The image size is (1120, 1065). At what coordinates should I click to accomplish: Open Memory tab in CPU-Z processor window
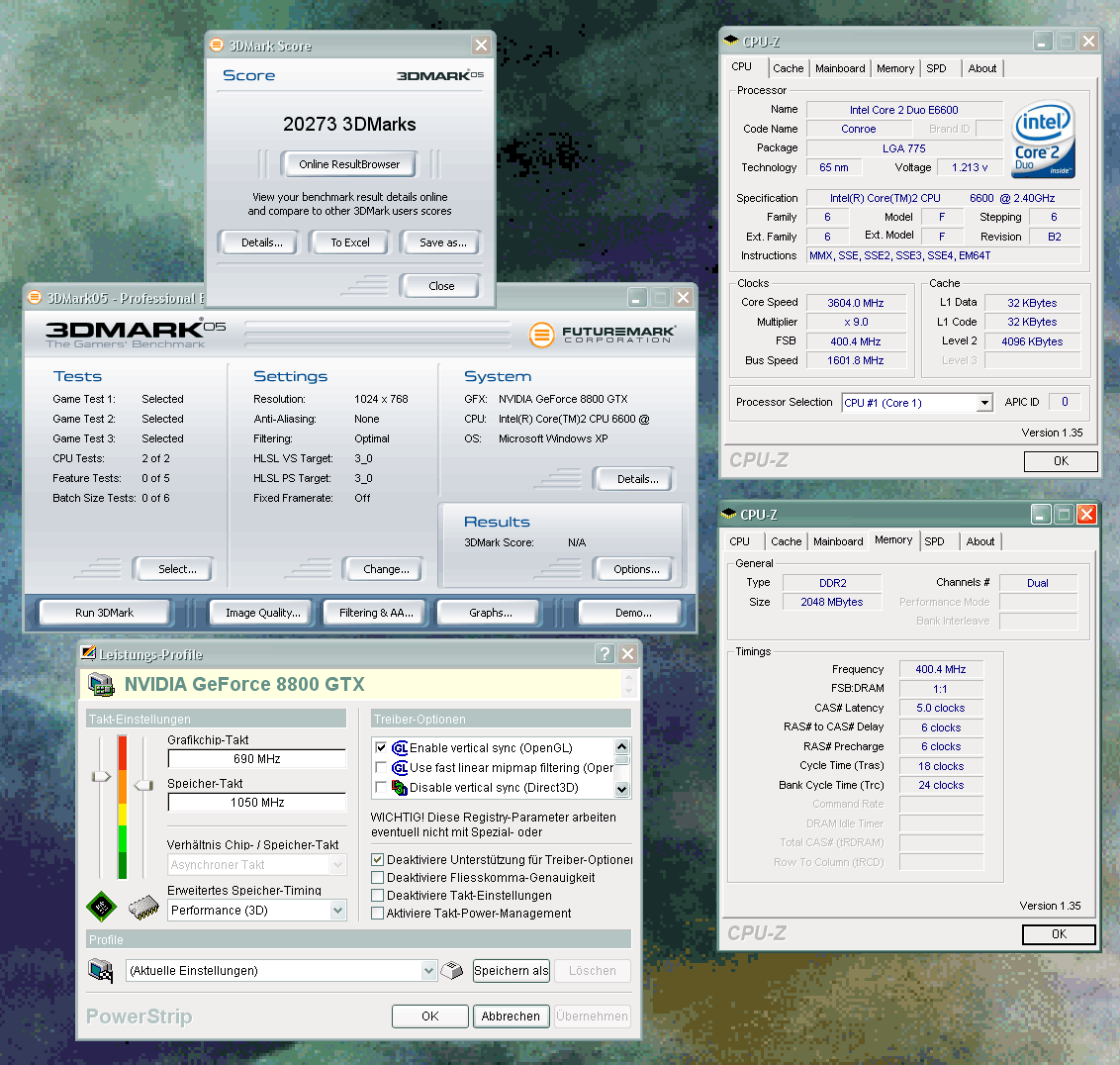click(895, 68)
